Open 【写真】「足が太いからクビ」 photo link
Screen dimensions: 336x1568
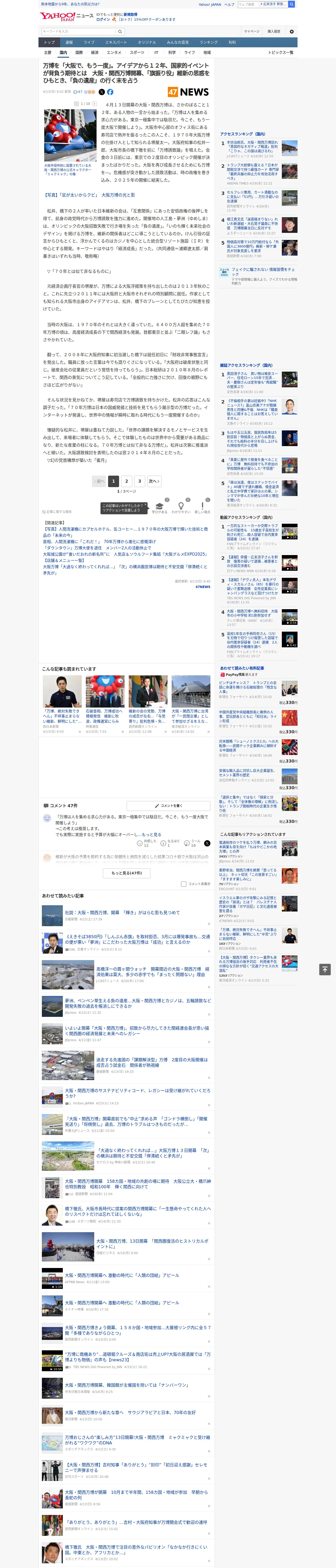[89, 195]
